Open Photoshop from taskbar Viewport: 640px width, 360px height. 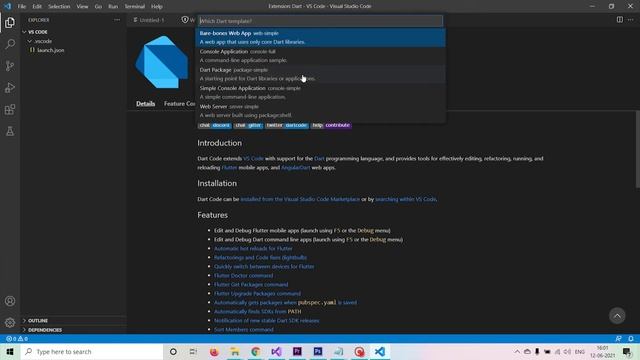[x=318, y=351]
